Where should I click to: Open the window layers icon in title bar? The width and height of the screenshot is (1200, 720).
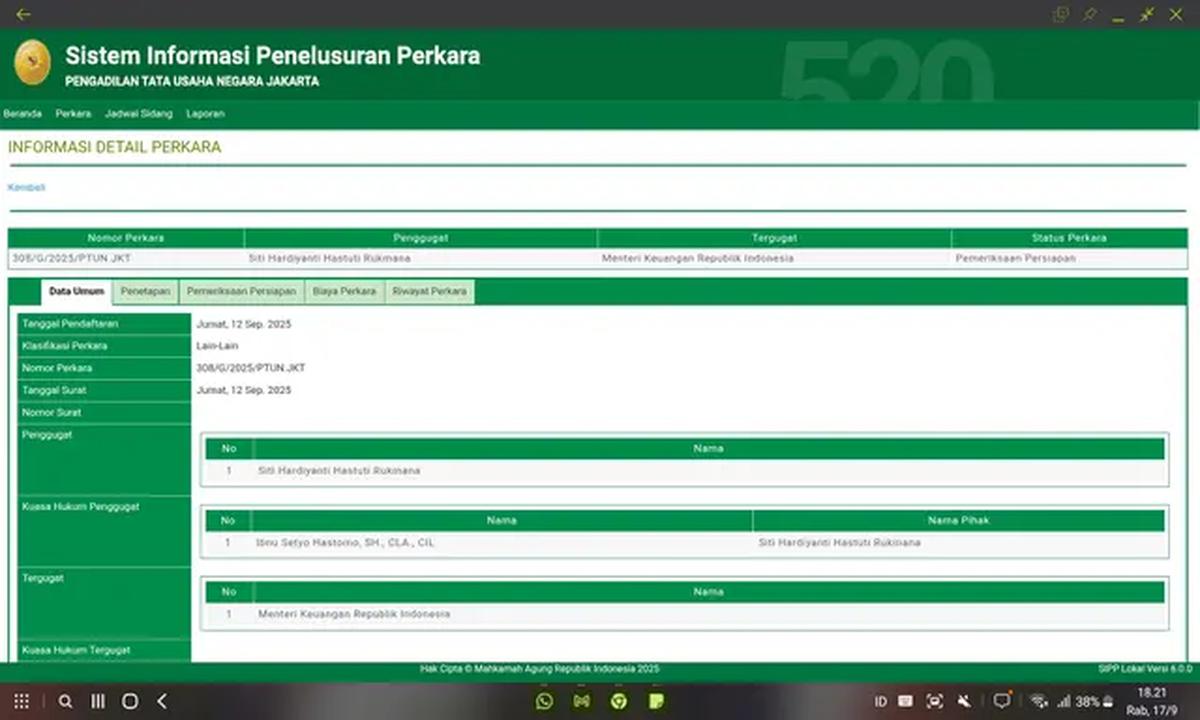coord(1060,15)
